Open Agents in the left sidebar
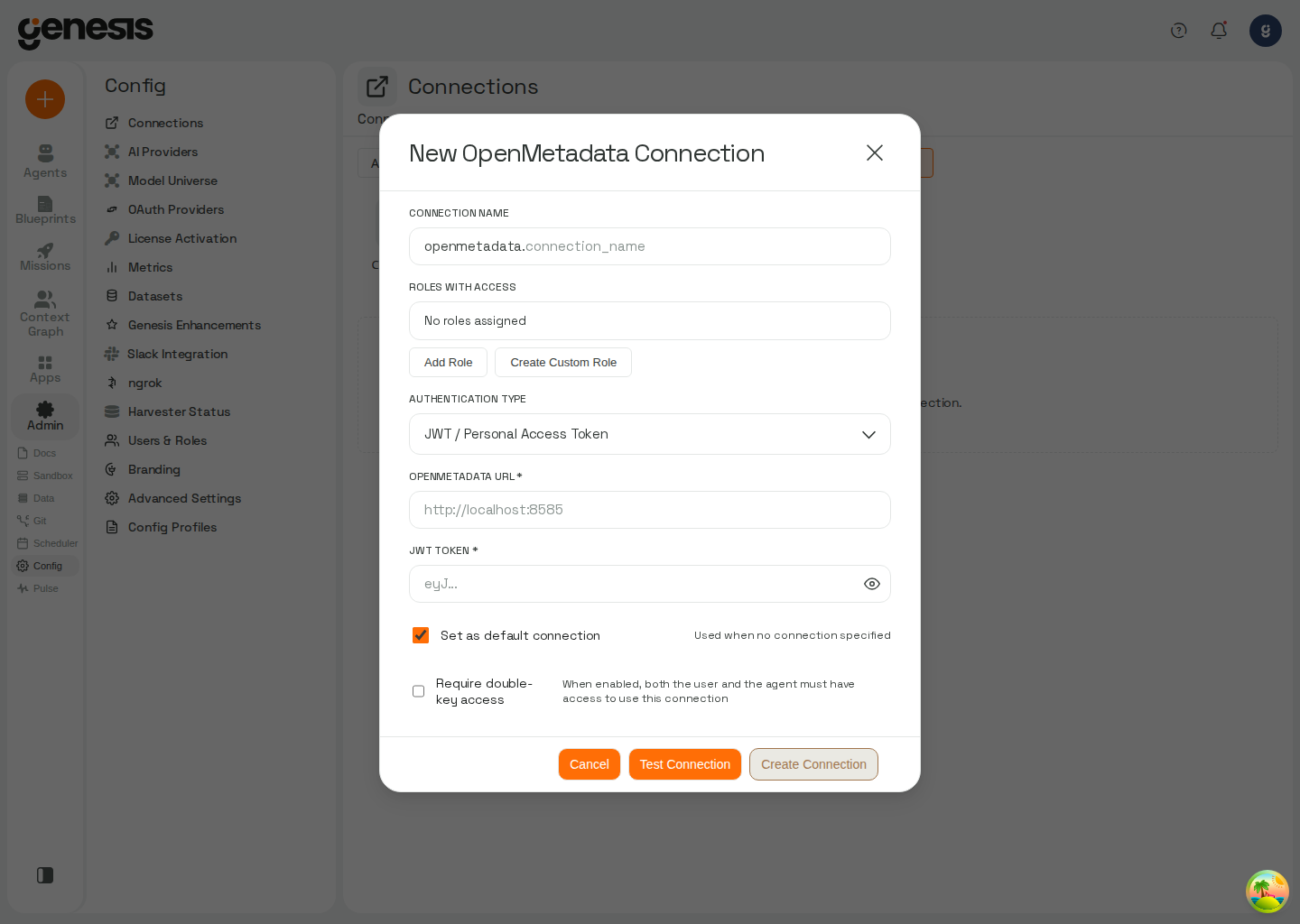Viewport: 1300px width, 924px height. pos(45,162)
